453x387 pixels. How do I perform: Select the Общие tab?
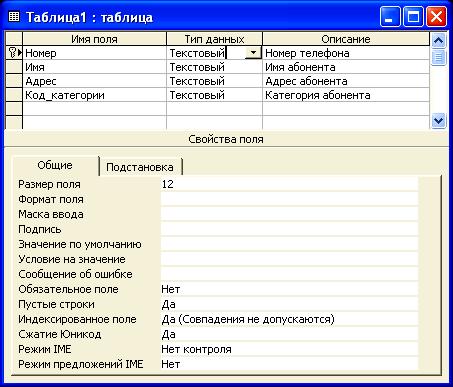point(55,165)
